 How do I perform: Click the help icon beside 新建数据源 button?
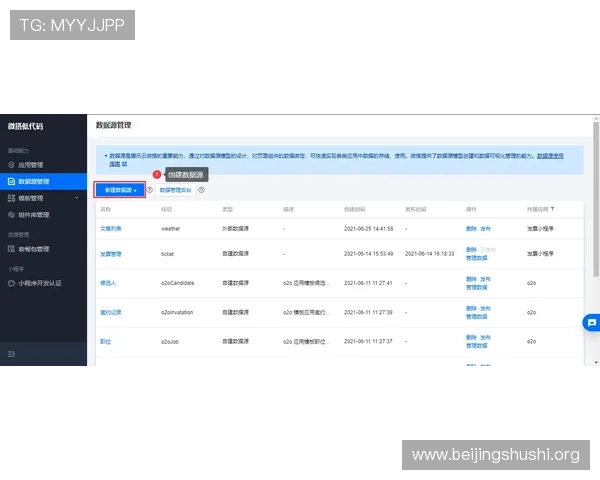tap(150, 190)
